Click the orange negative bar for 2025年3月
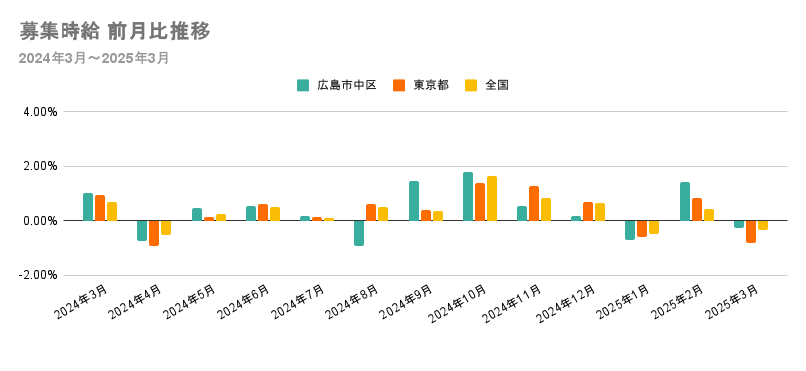 (751, 232)
